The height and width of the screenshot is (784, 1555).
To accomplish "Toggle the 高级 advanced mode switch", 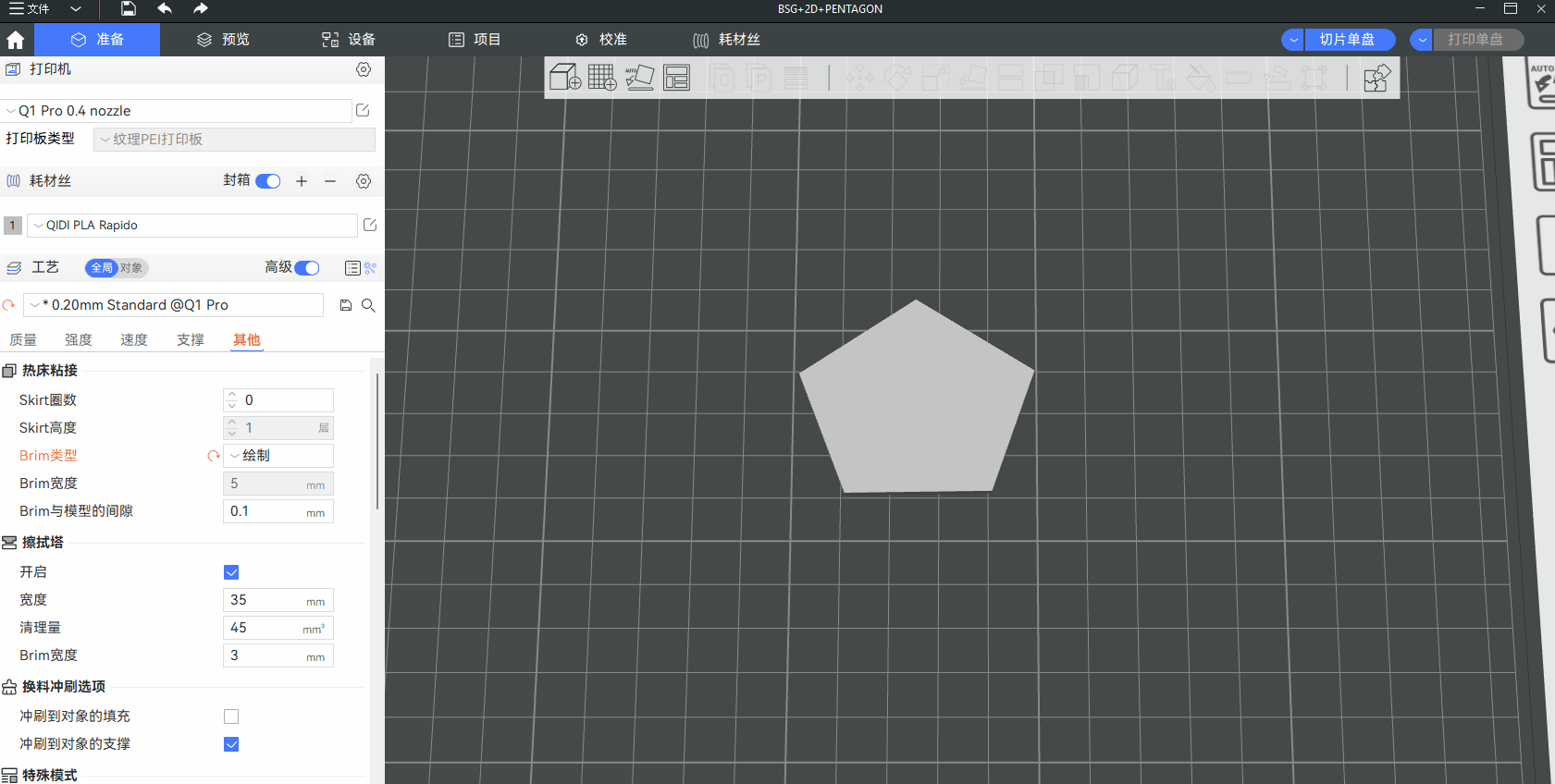I will click(307, 268).
